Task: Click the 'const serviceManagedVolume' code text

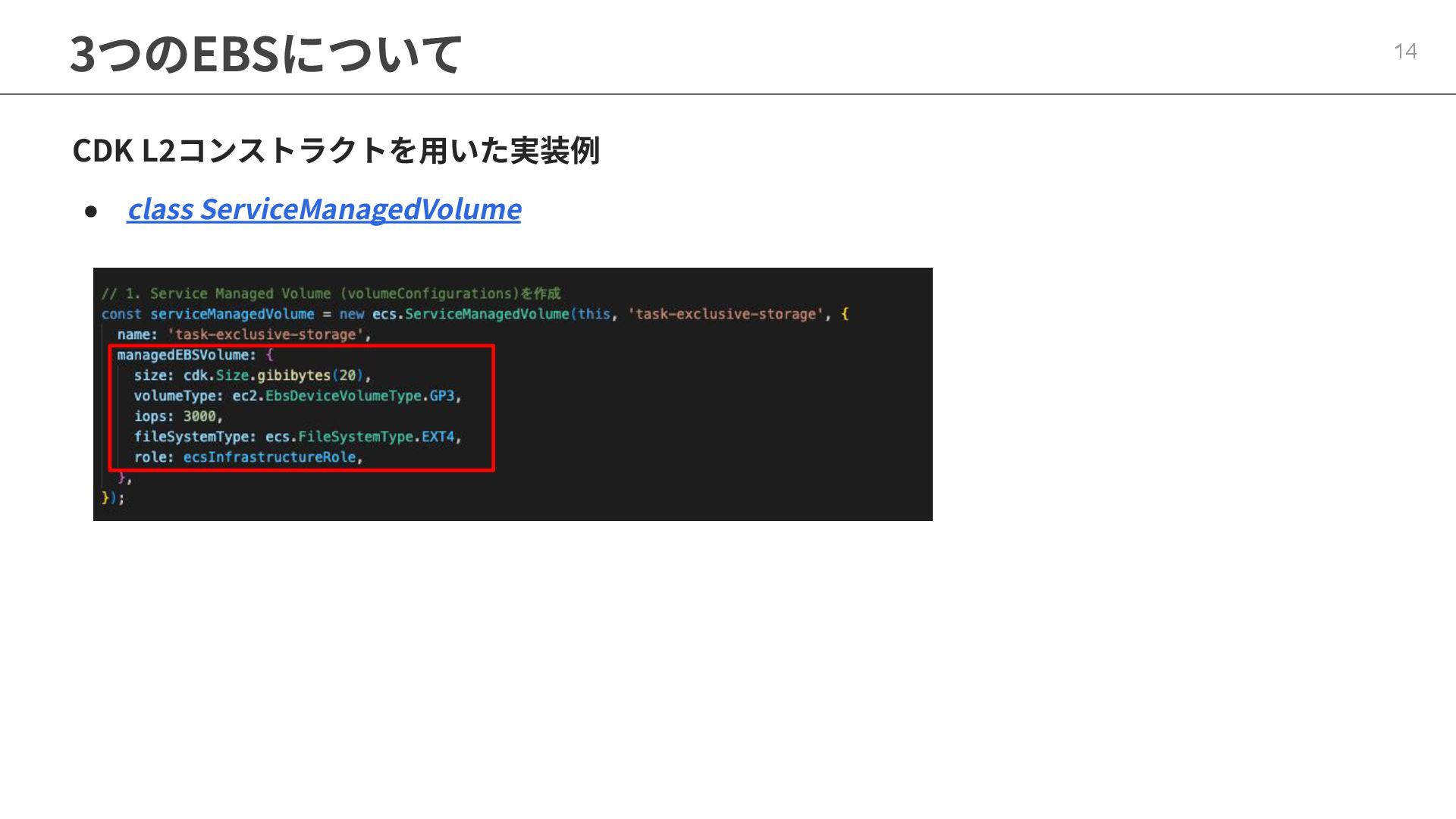Action: pyautogui.click(x=208, y=314)
